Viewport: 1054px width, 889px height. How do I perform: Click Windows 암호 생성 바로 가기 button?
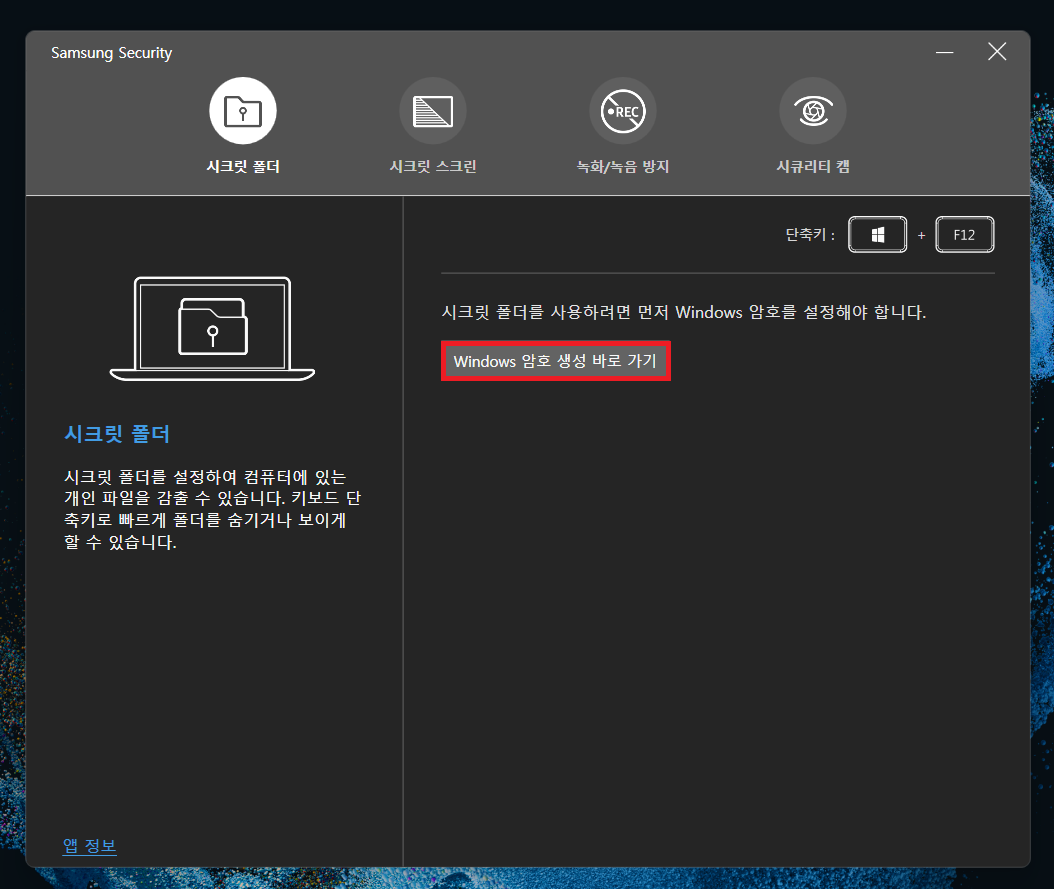tap(555, 361)
